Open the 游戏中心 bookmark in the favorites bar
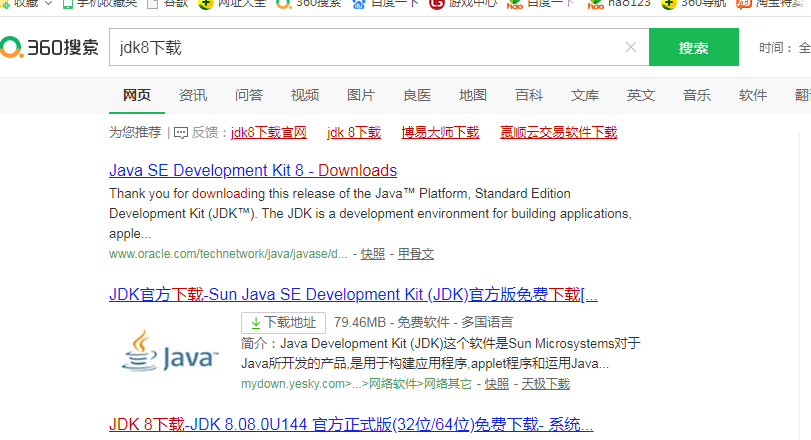This screenshot has height=440, width=811. (463, 4)
